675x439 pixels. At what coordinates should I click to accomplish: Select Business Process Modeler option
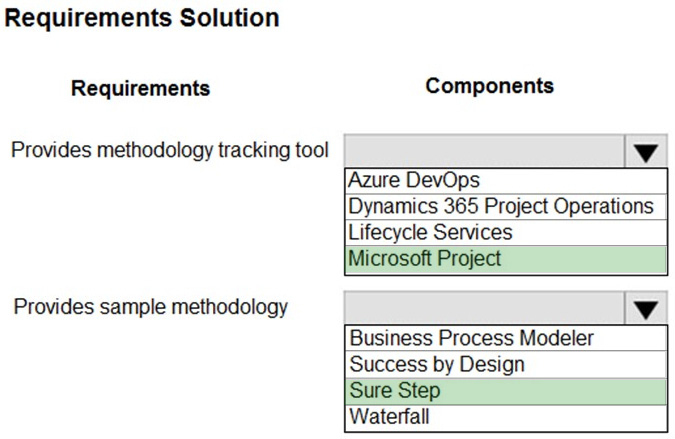point(471,338)
